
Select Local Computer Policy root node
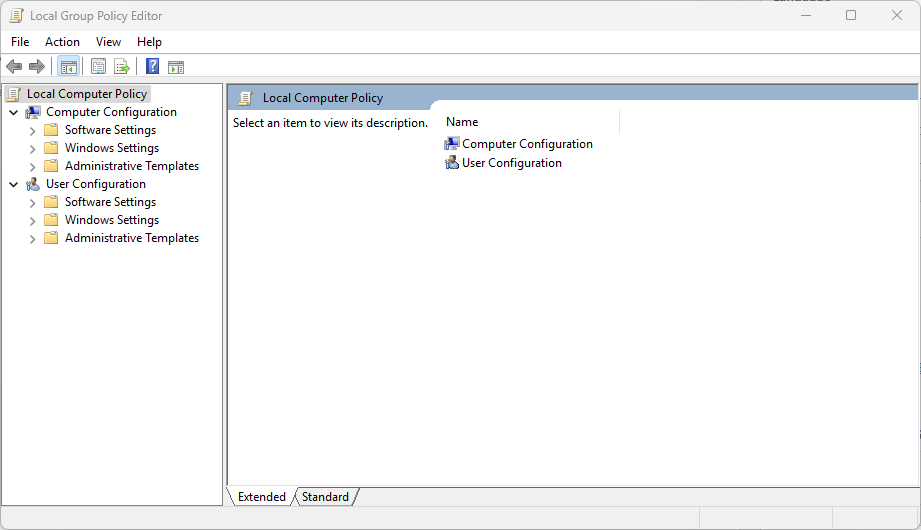(86, 94)
